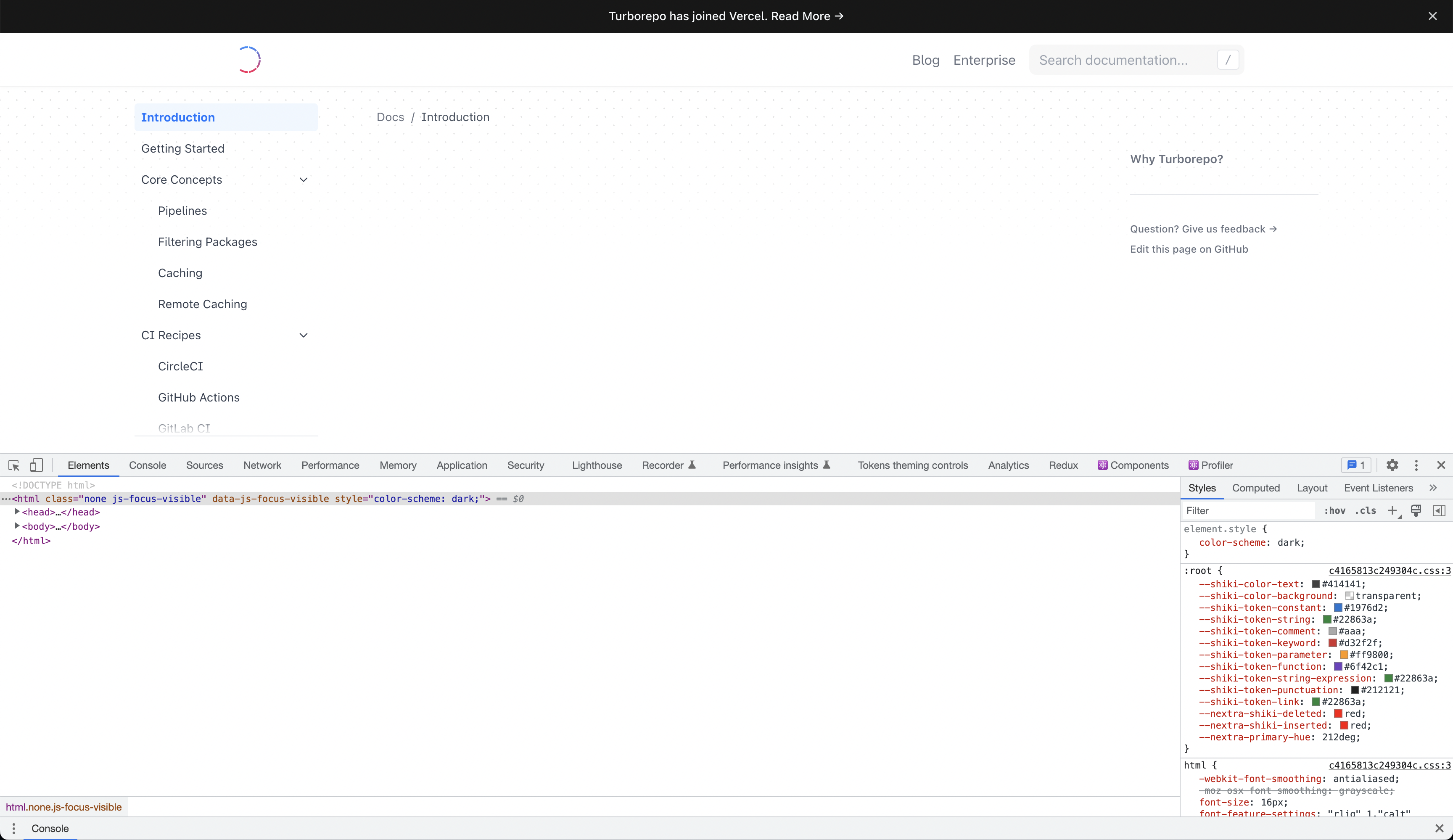Click the --shiki-token-constant blue color swatch
Screen dimensions: 1453x840
pyautogui.click(x=1338, y=608)
